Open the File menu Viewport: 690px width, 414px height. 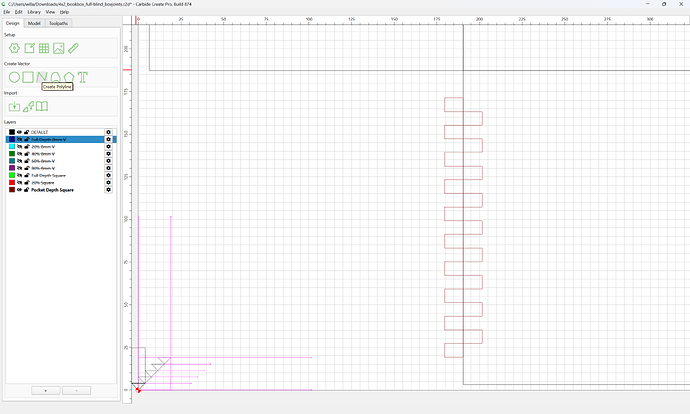7,12
